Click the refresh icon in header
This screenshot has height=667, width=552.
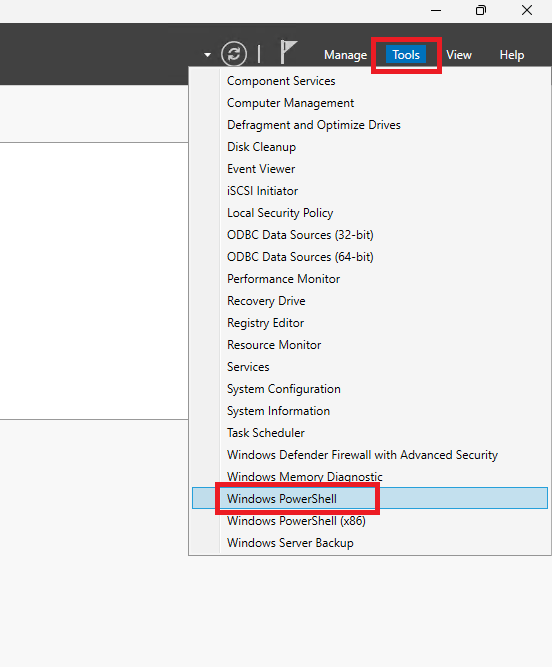pos(233,54)
